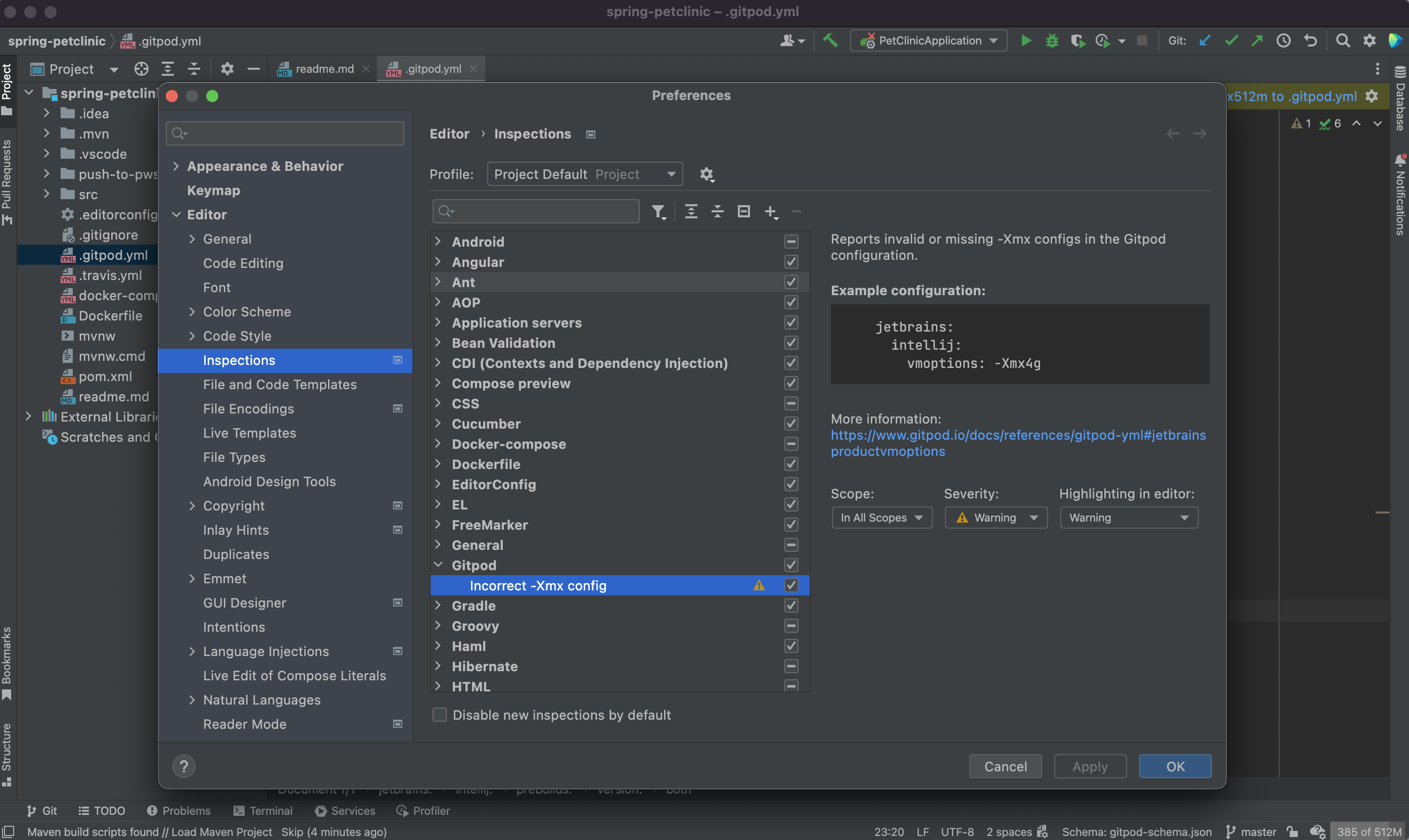Collapse the Gitpod inspections group
The image size is (1409, 840).
click(x=438, y=566)
